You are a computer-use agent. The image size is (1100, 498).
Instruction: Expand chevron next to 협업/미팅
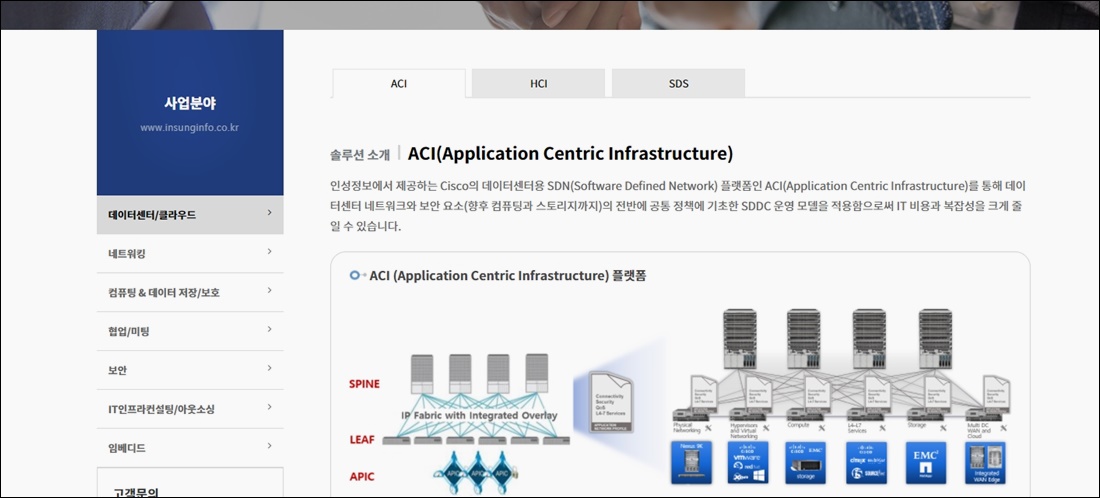pyautogui.click(x=269, y=329)
